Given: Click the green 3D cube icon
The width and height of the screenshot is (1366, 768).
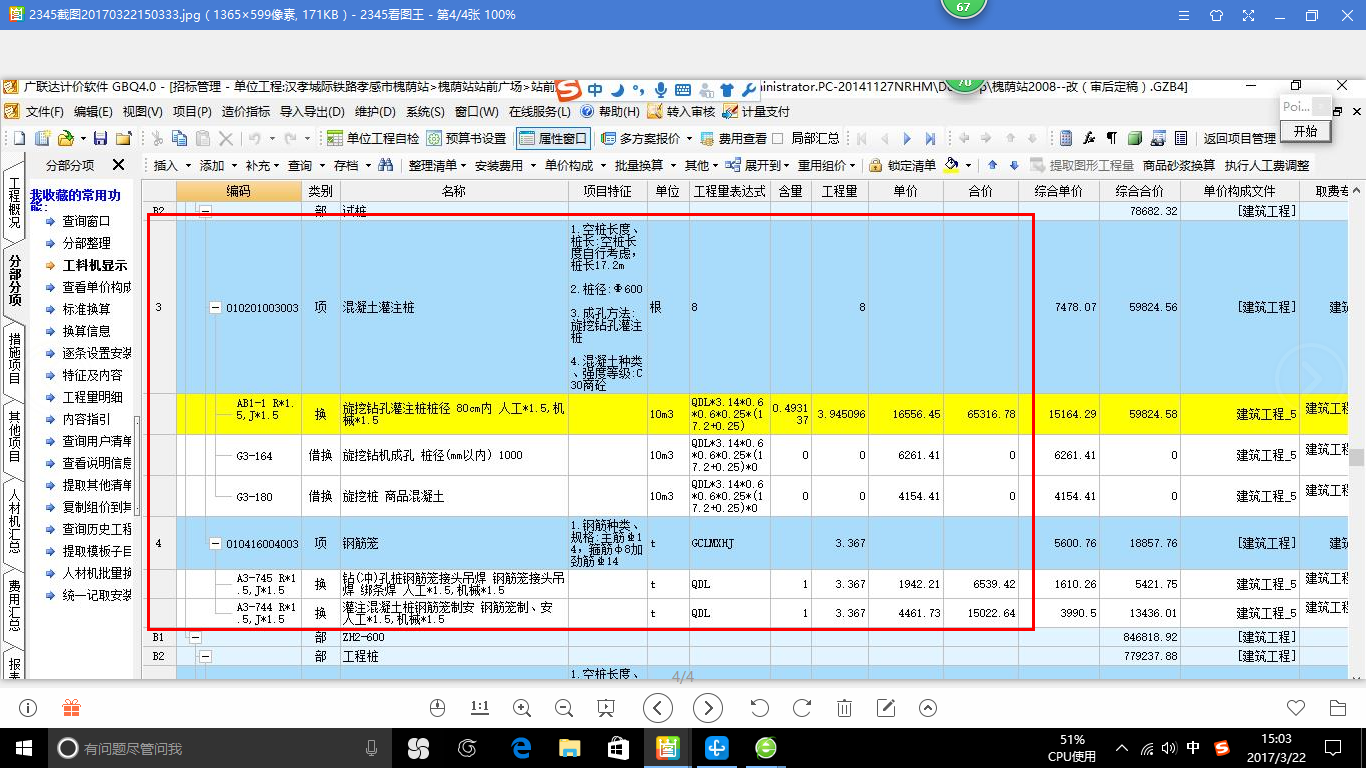Looking at the screenshot, I should coord(1135,138).
